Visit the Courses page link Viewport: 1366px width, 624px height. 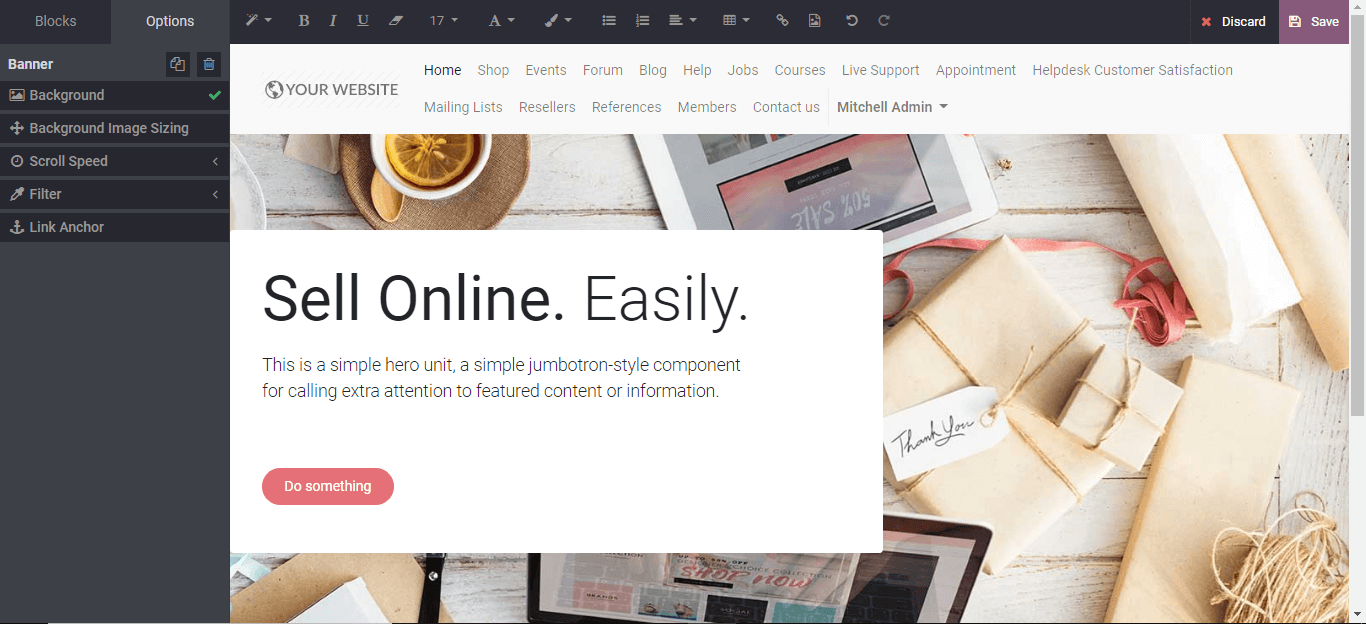pyautogui.click(x=800, y=70)
